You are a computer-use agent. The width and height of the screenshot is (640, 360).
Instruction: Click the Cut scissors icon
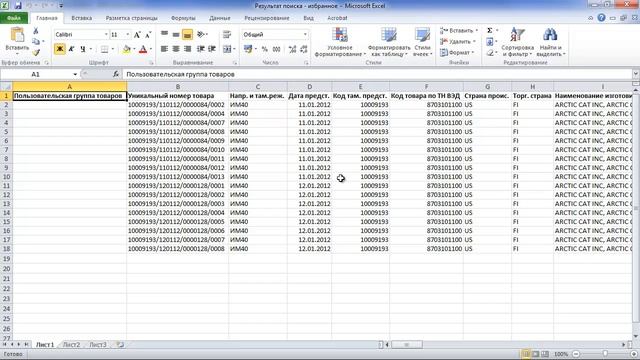36,31
